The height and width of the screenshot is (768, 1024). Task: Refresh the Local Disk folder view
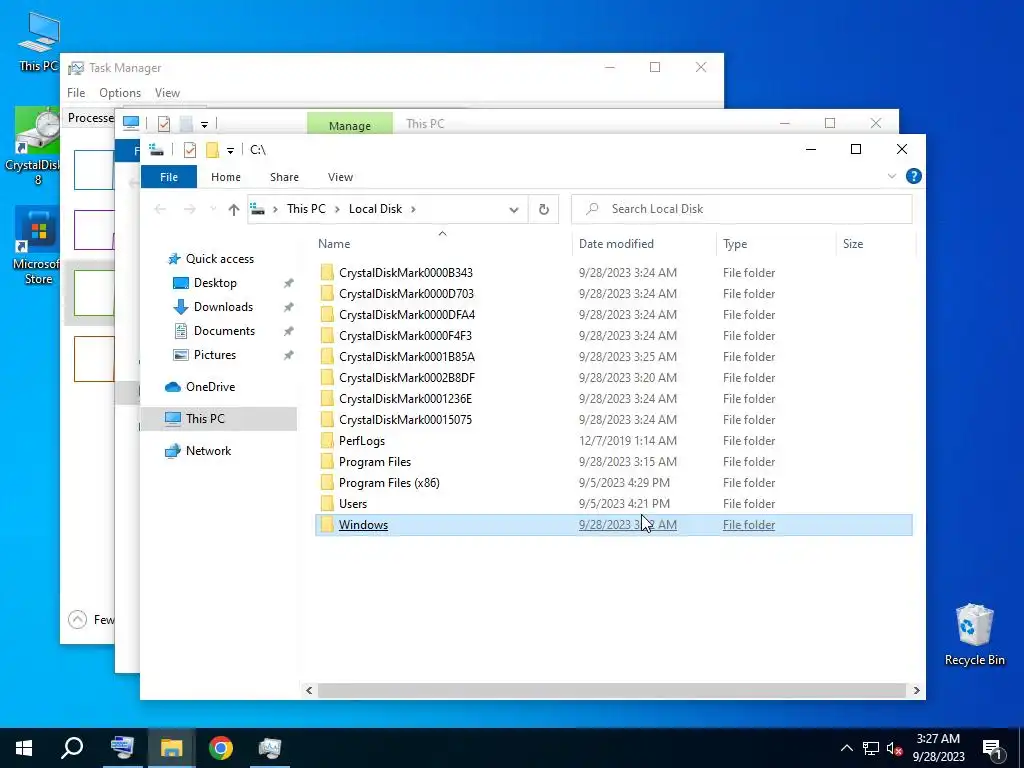click(543, 210)
